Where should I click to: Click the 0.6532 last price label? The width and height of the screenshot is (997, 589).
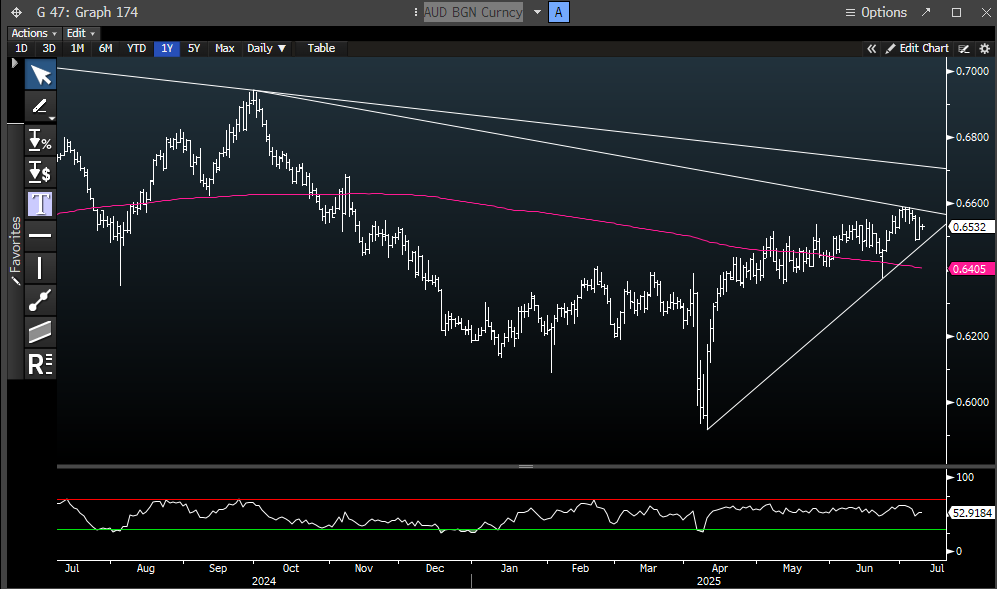pyautogui.click(x=970, y=227)
